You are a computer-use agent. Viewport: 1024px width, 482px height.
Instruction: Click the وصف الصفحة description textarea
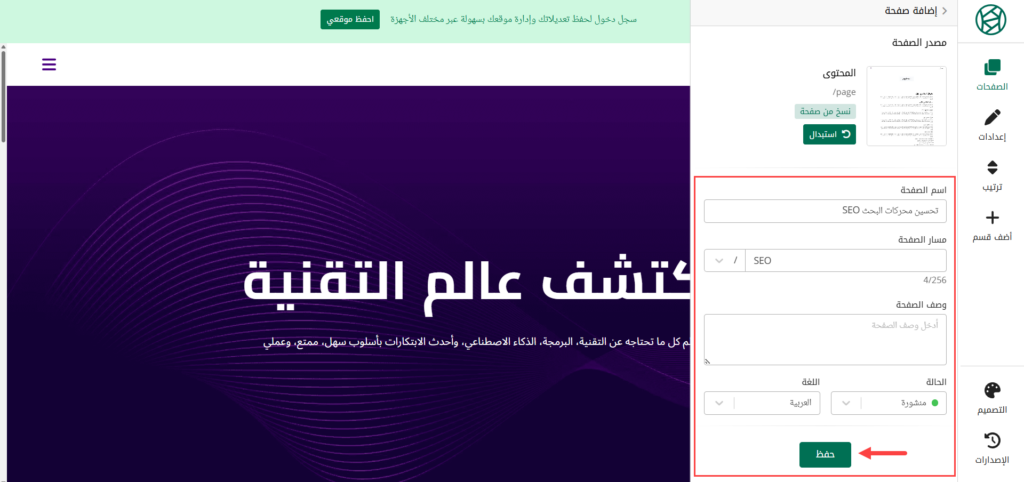point(825,340)
